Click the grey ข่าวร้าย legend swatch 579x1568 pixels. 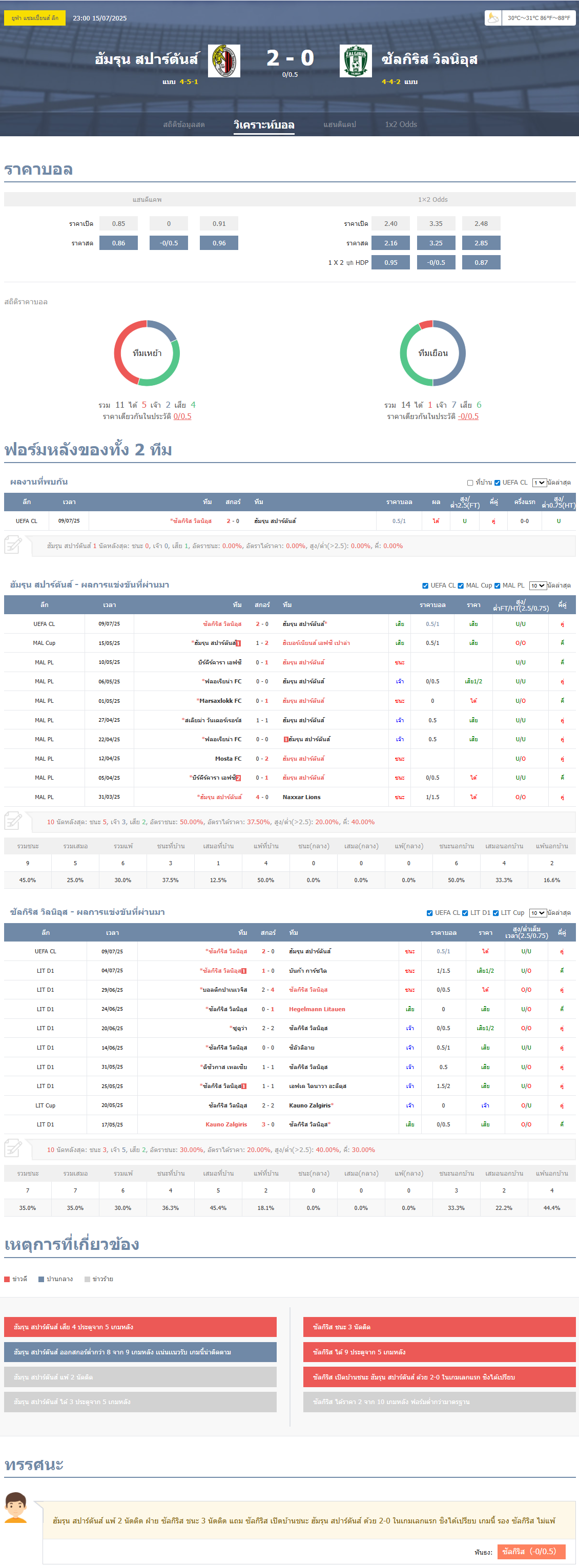coord(88,1279)
